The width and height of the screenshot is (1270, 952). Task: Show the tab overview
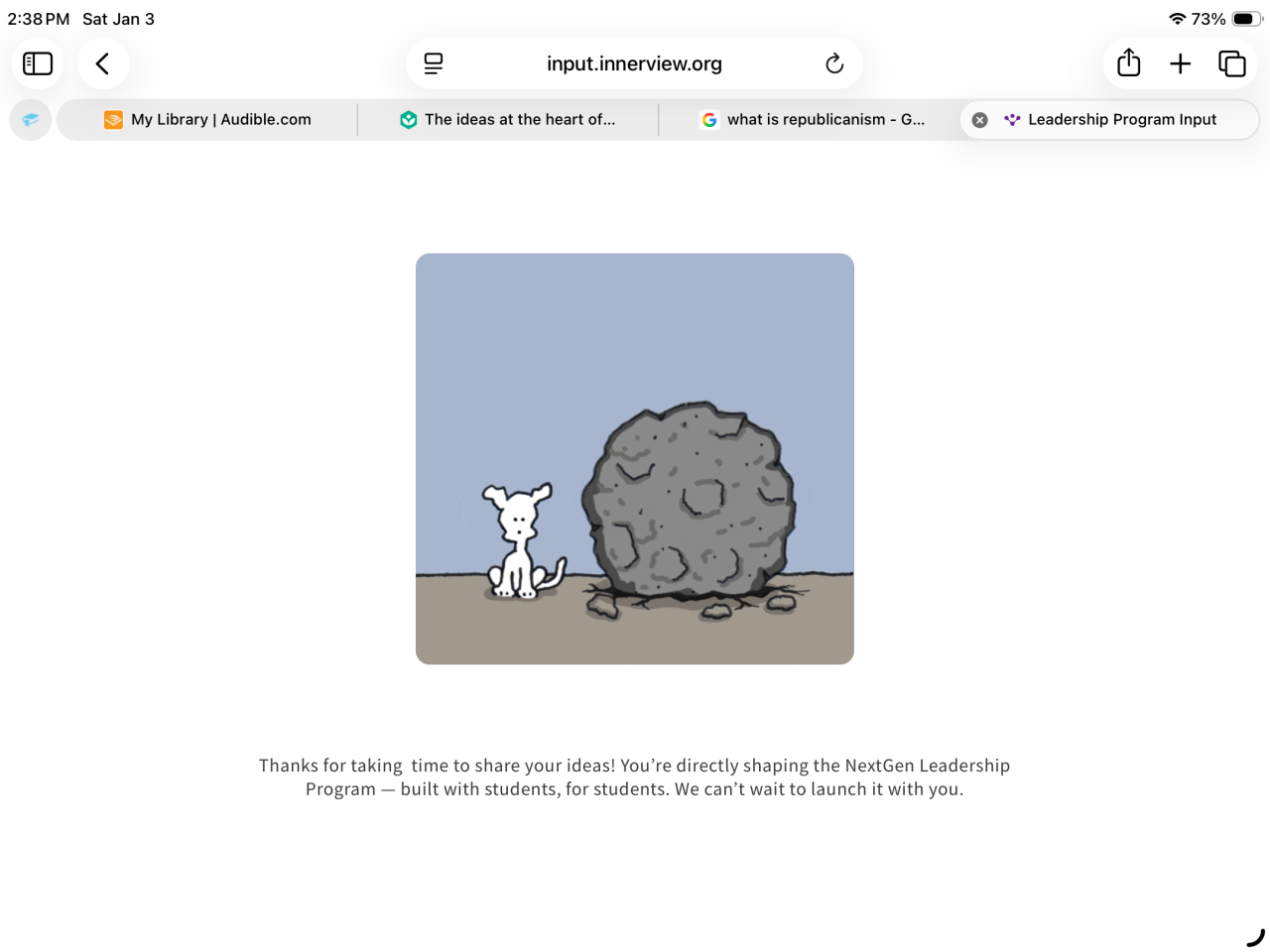point(1232,63)
